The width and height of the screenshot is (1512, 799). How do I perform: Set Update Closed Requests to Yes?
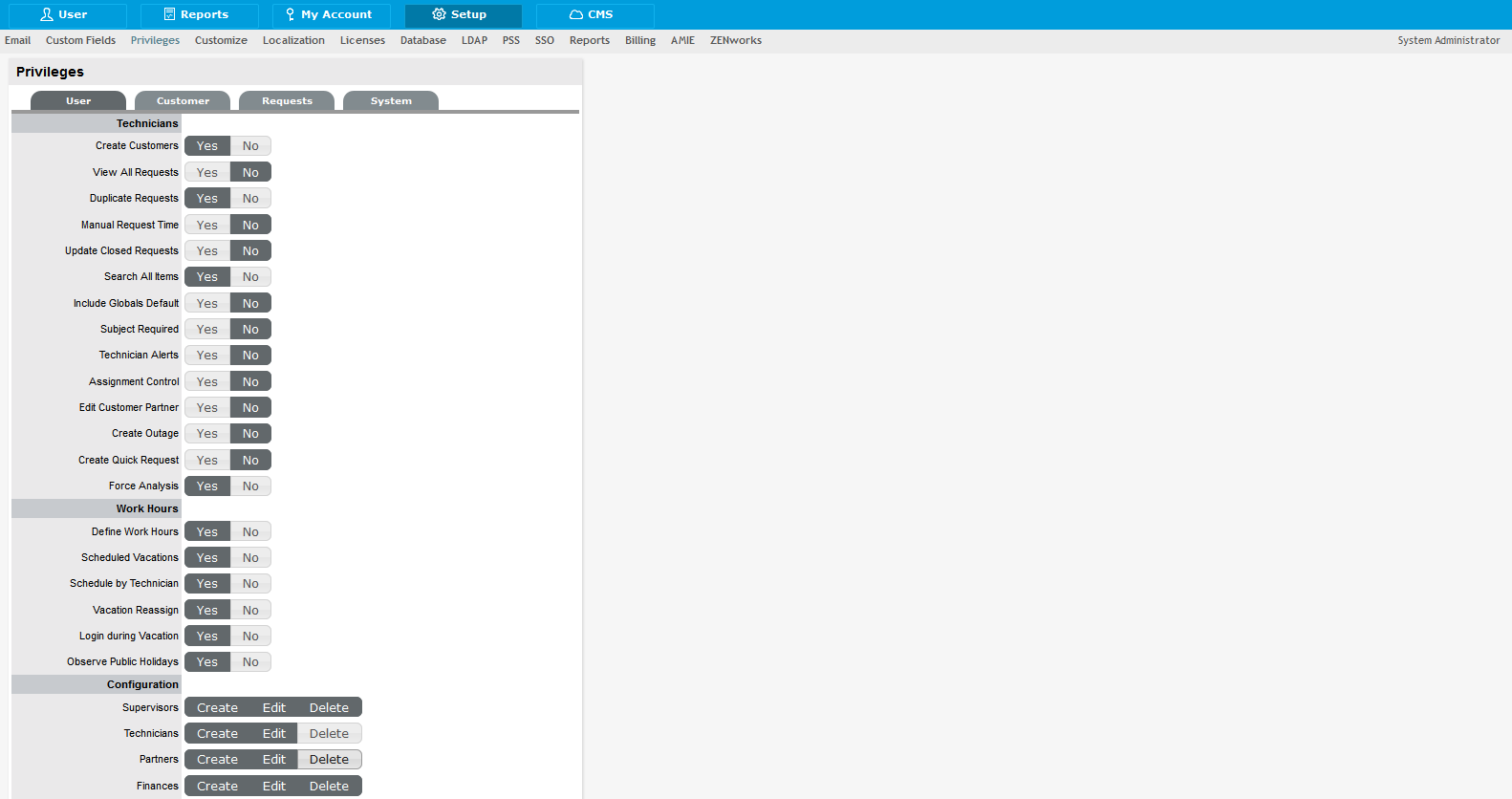(207, 251)
